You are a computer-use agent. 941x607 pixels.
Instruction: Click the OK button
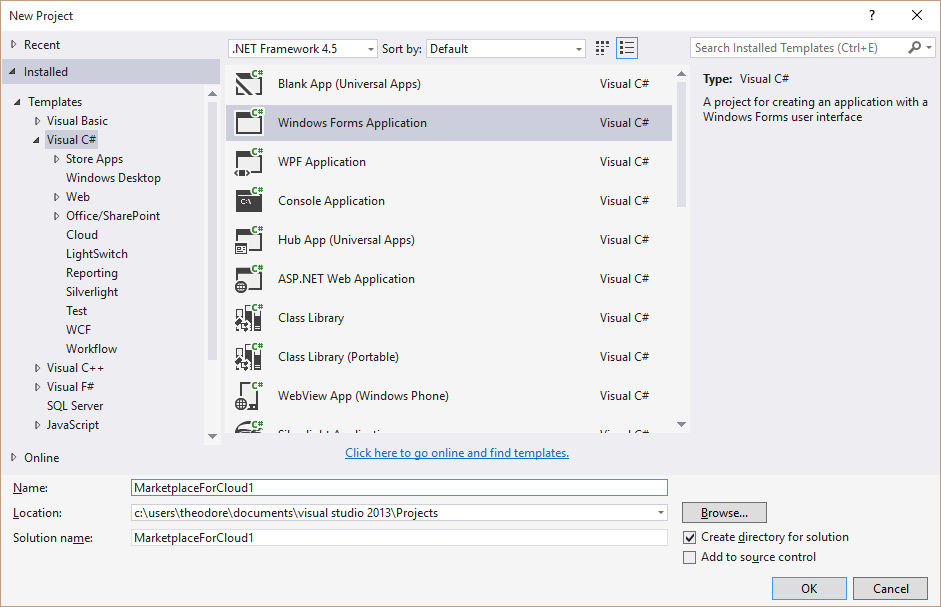(809, 588)
